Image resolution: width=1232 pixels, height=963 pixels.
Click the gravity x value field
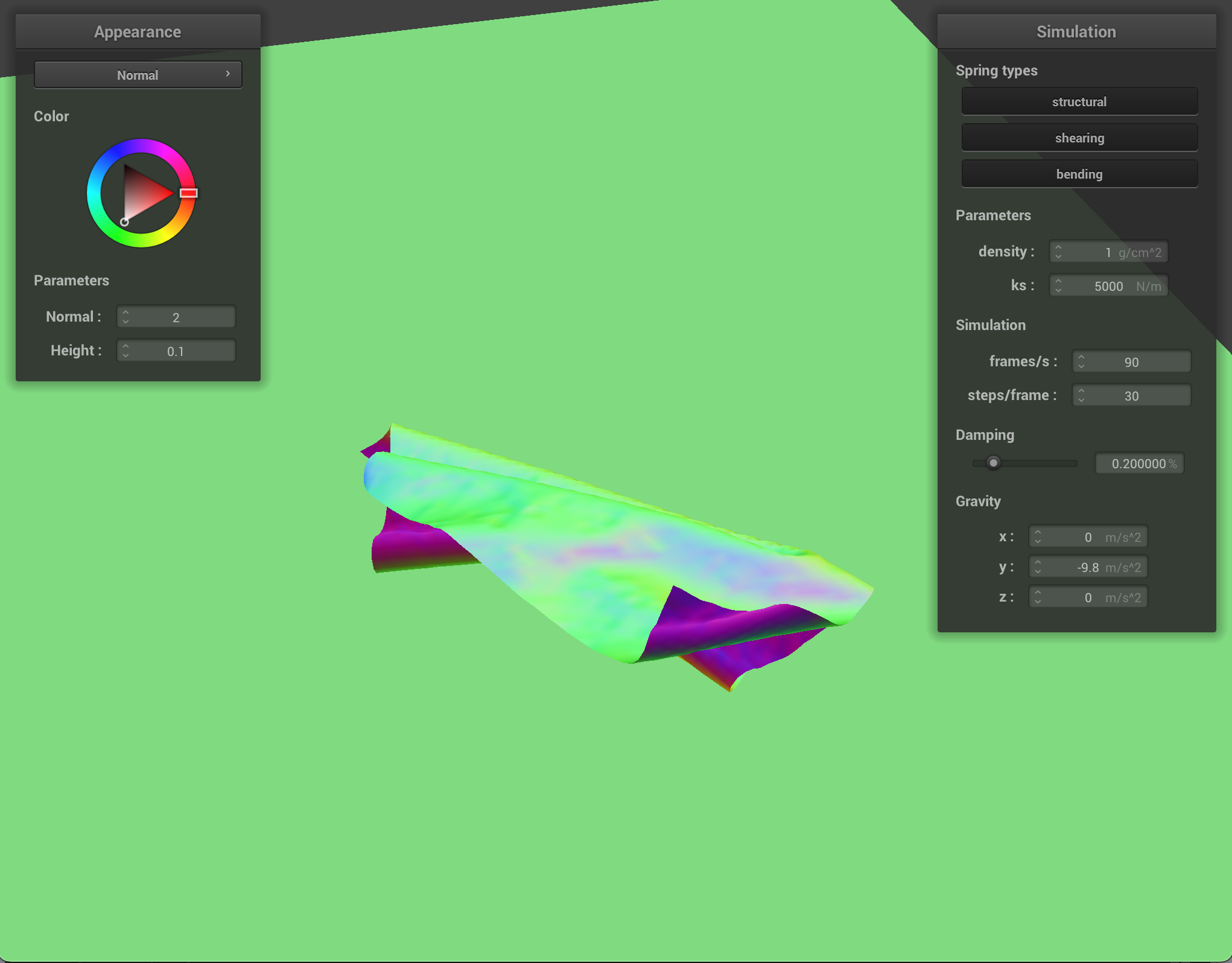pos(1088,536)
